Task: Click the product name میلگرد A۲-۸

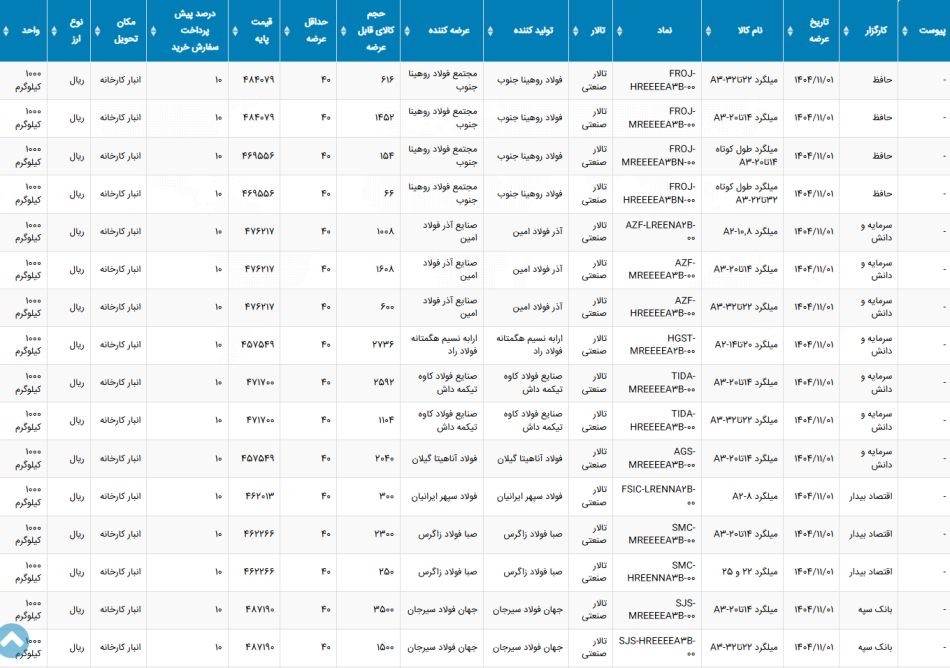Action: pyautogui.click(x=755, y=496)
